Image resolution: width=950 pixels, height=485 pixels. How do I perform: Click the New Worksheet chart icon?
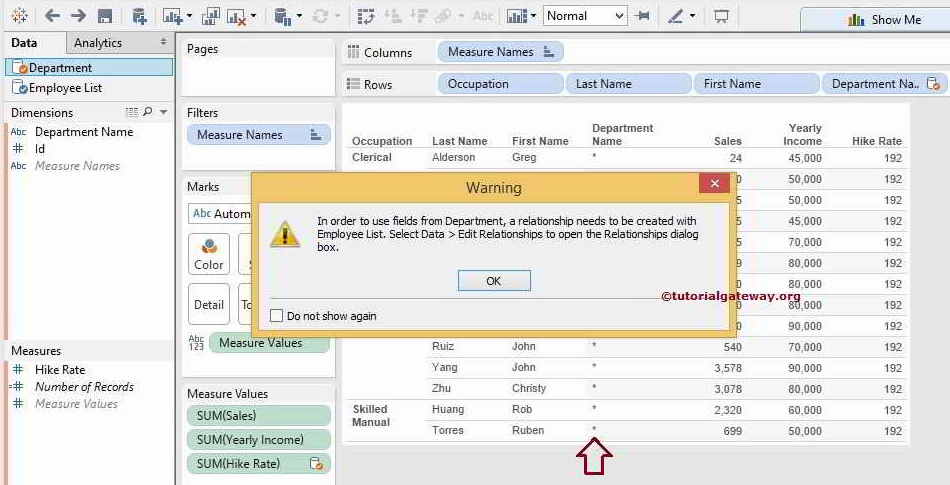[x=173, y=16]
